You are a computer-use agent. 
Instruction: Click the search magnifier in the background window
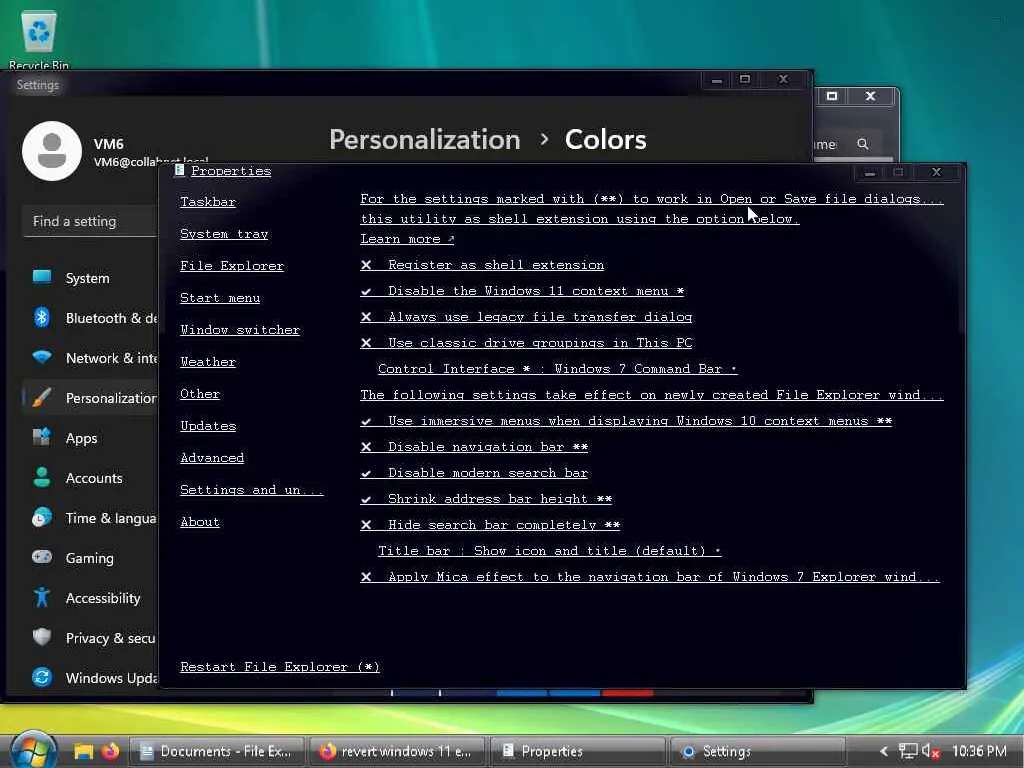coord(863,144)
